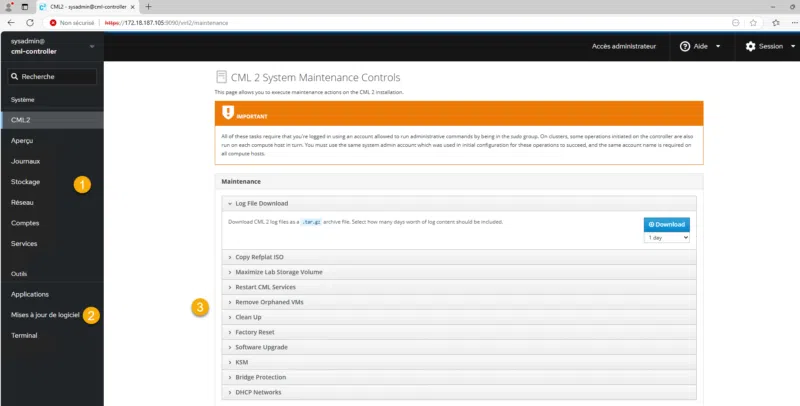Screen dimensions: 800x406
Task: Click the browser profile icon
Action: 9,6
